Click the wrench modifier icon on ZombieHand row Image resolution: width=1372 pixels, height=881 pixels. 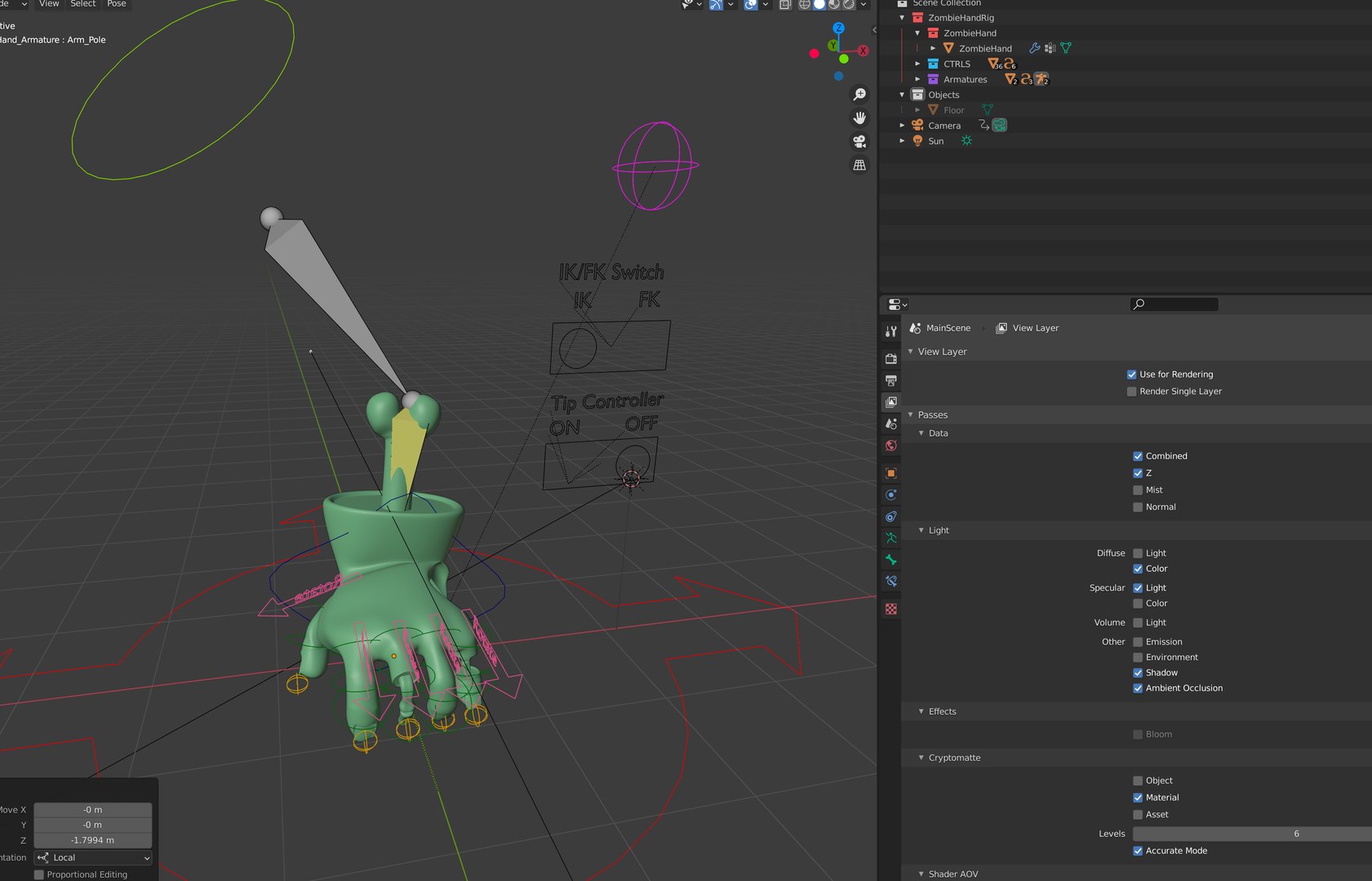click(1034, 48)
